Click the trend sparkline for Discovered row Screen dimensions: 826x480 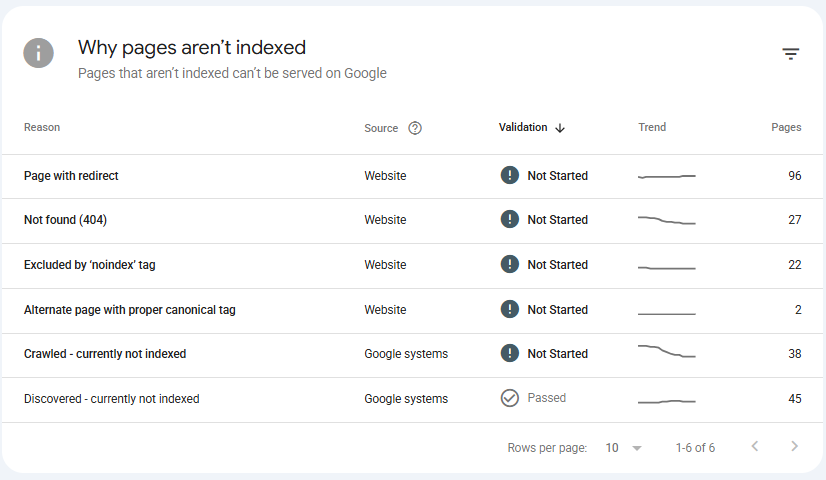click(666, 401)
